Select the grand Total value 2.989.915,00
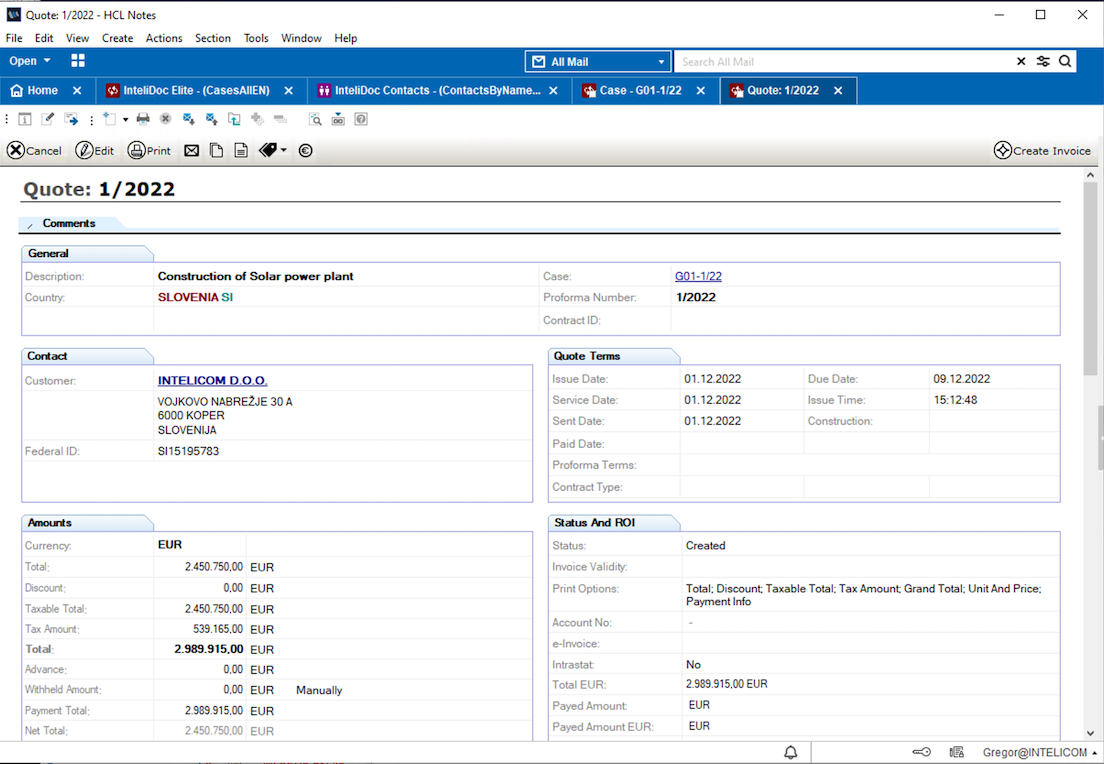This screenshot has height=764, width=1104. pyautogui.click(x=208, y=649)
